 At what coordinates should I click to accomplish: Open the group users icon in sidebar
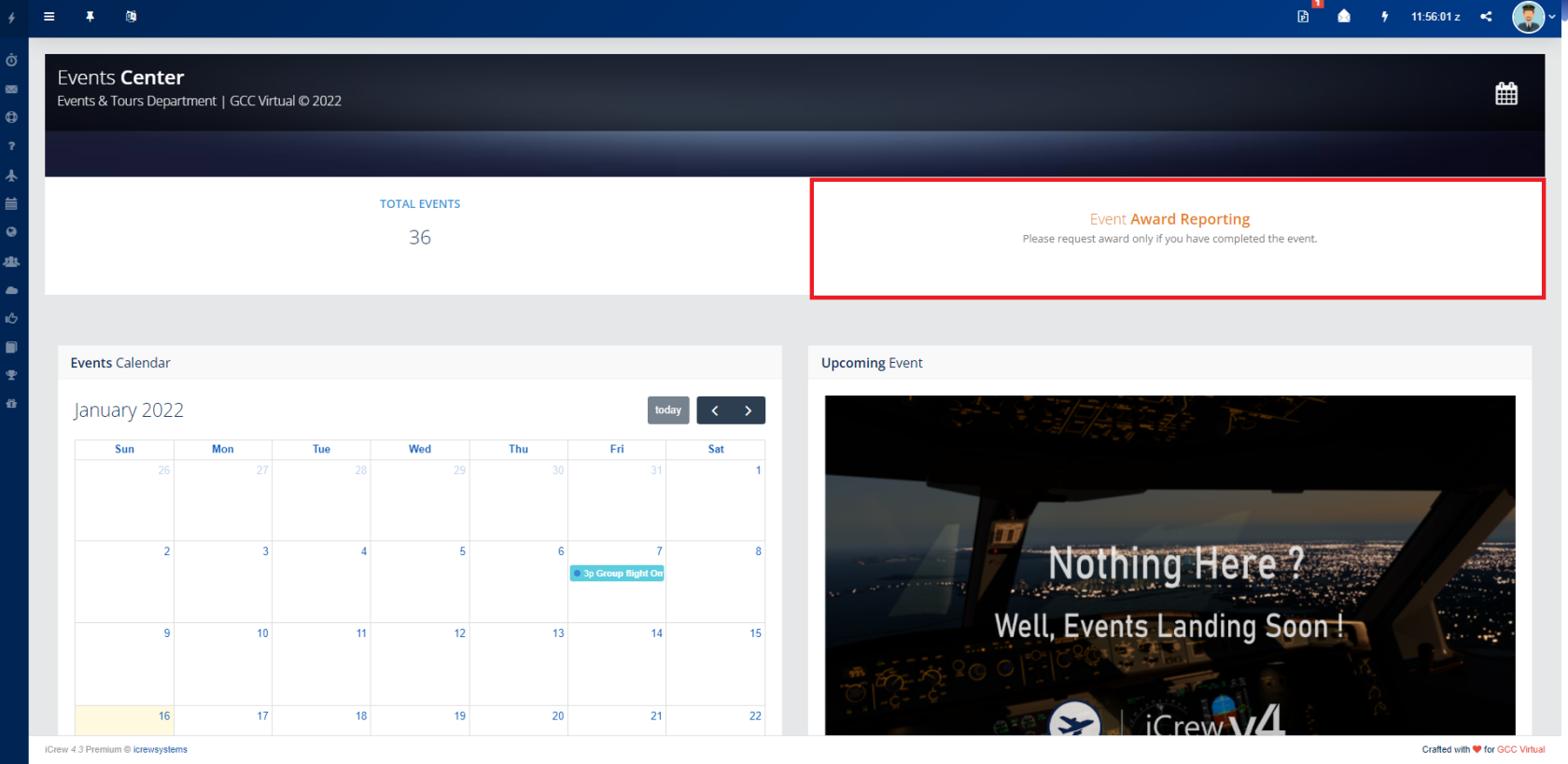point(11,261)
